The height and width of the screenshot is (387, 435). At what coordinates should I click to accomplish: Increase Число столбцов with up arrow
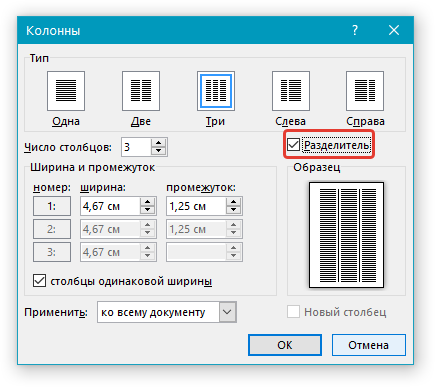tap(159, 143)
